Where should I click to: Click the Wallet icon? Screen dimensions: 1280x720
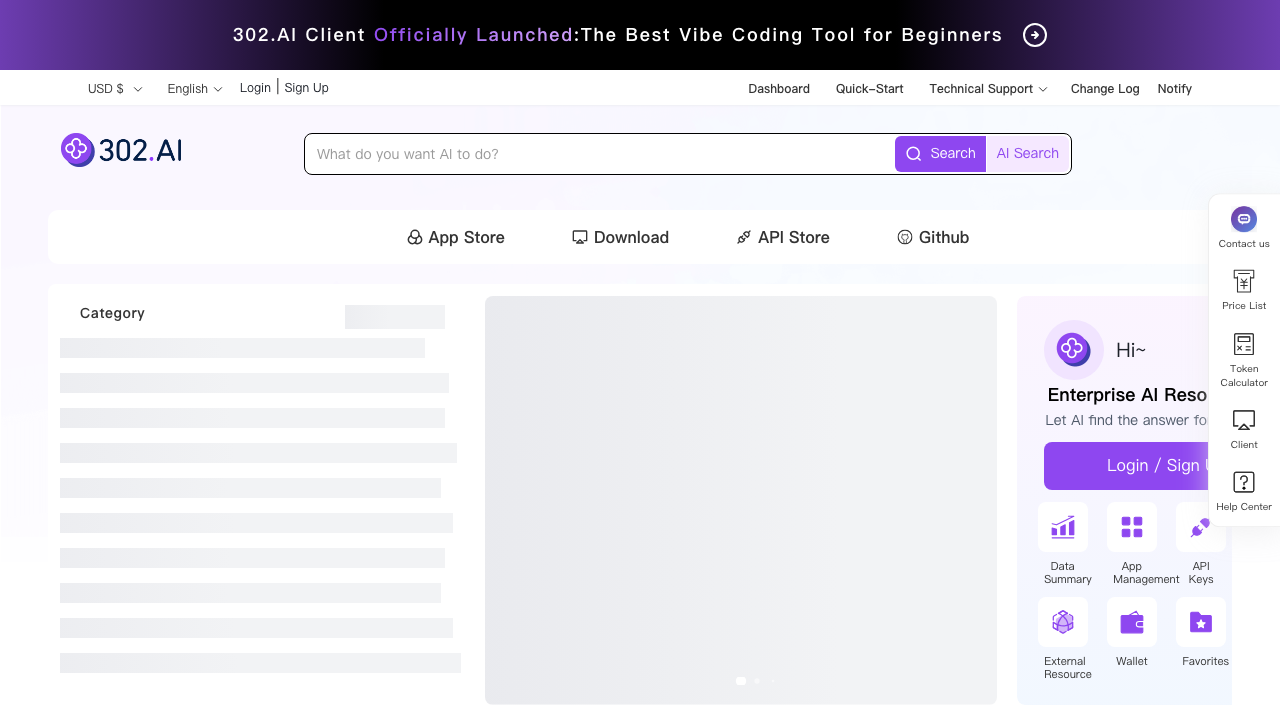(1132, 622)
